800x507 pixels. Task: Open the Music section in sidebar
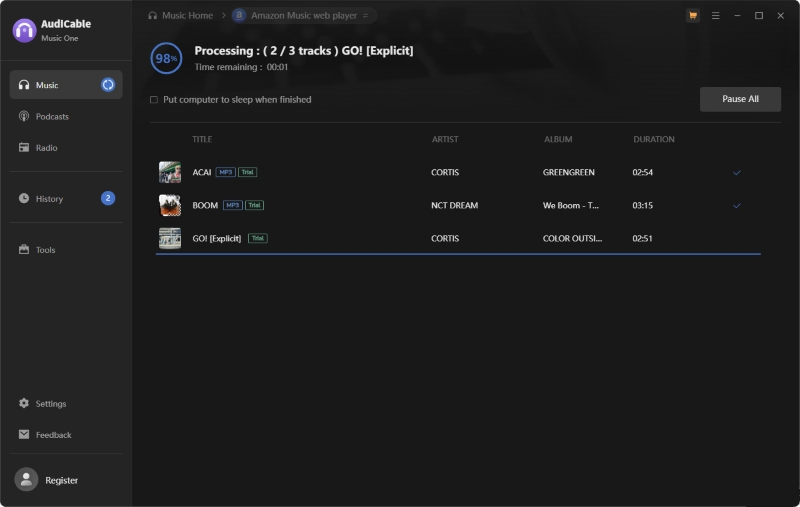[x=66, y=85]
